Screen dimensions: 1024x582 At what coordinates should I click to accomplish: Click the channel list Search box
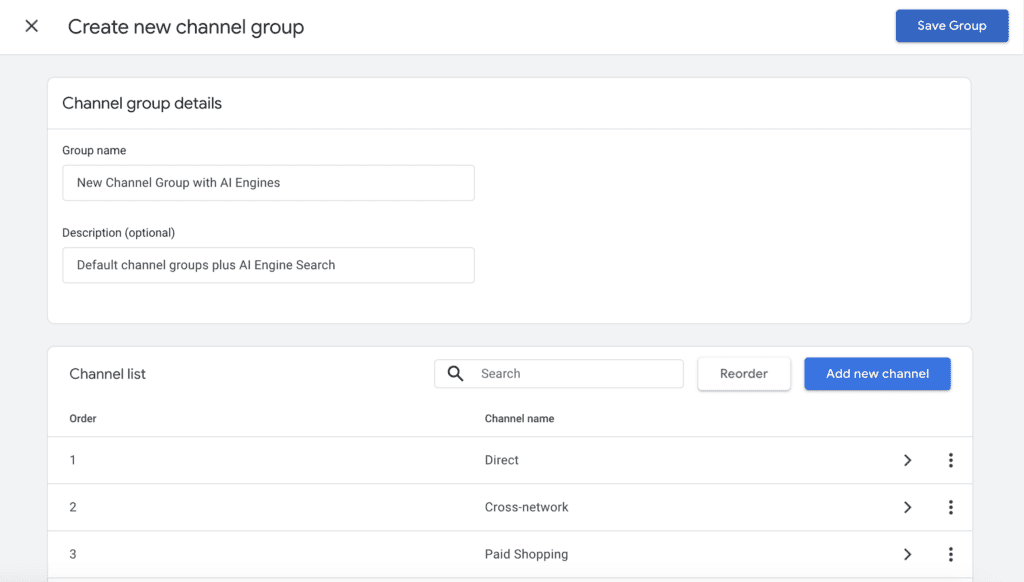coord(575,374)
